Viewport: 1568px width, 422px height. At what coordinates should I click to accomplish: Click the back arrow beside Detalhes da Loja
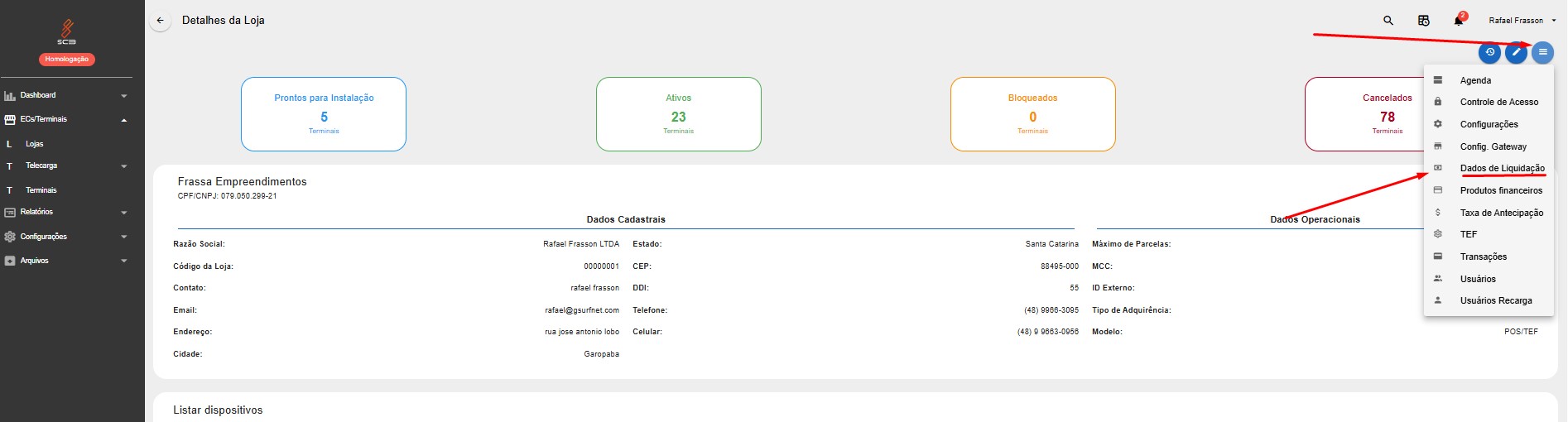160,21
